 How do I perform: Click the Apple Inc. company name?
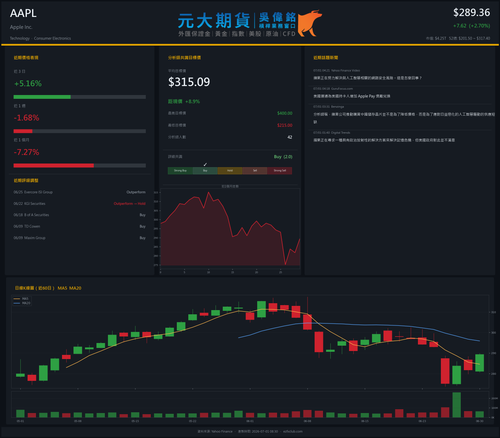[21, 27]
